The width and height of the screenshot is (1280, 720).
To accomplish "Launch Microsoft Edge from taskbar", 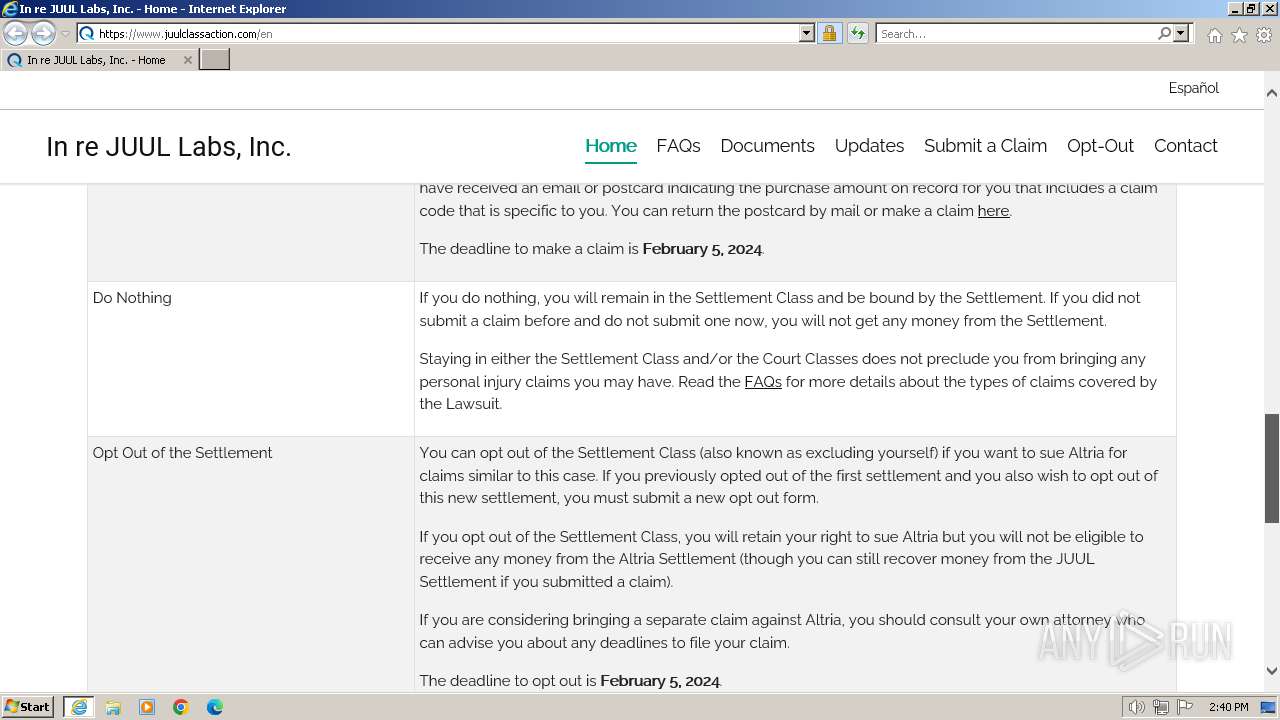I will (215, 707).
